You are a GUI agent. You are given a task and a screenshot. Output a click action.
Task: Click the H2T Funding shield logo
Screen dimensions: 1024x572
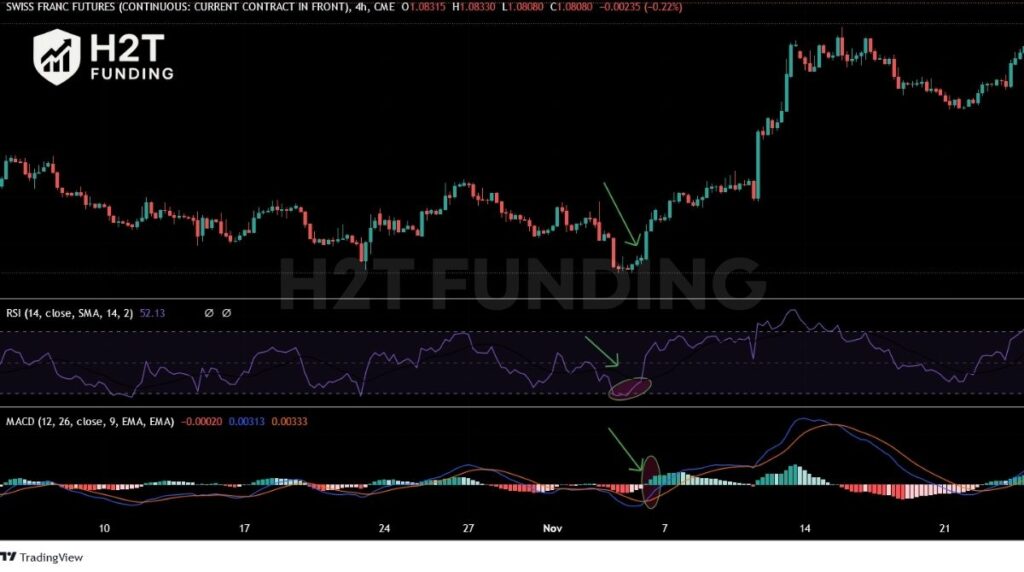[x=57, y=57]
